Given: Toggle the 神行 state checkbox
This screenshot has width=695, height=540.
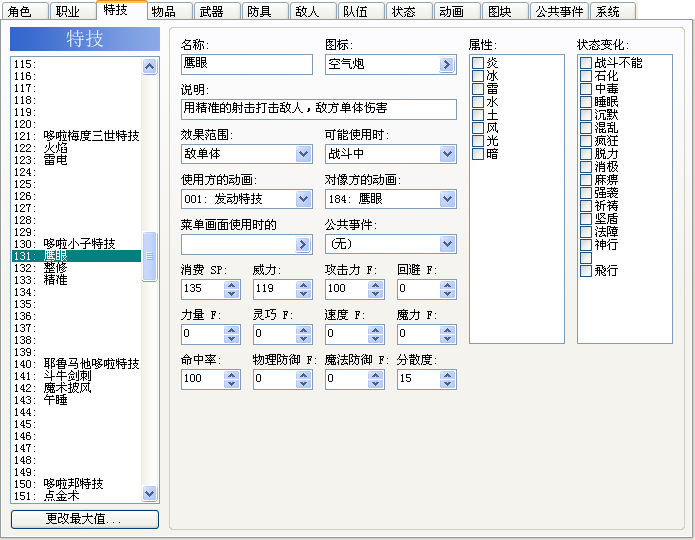Looking at the screenshot, I should tap(586, 245).
